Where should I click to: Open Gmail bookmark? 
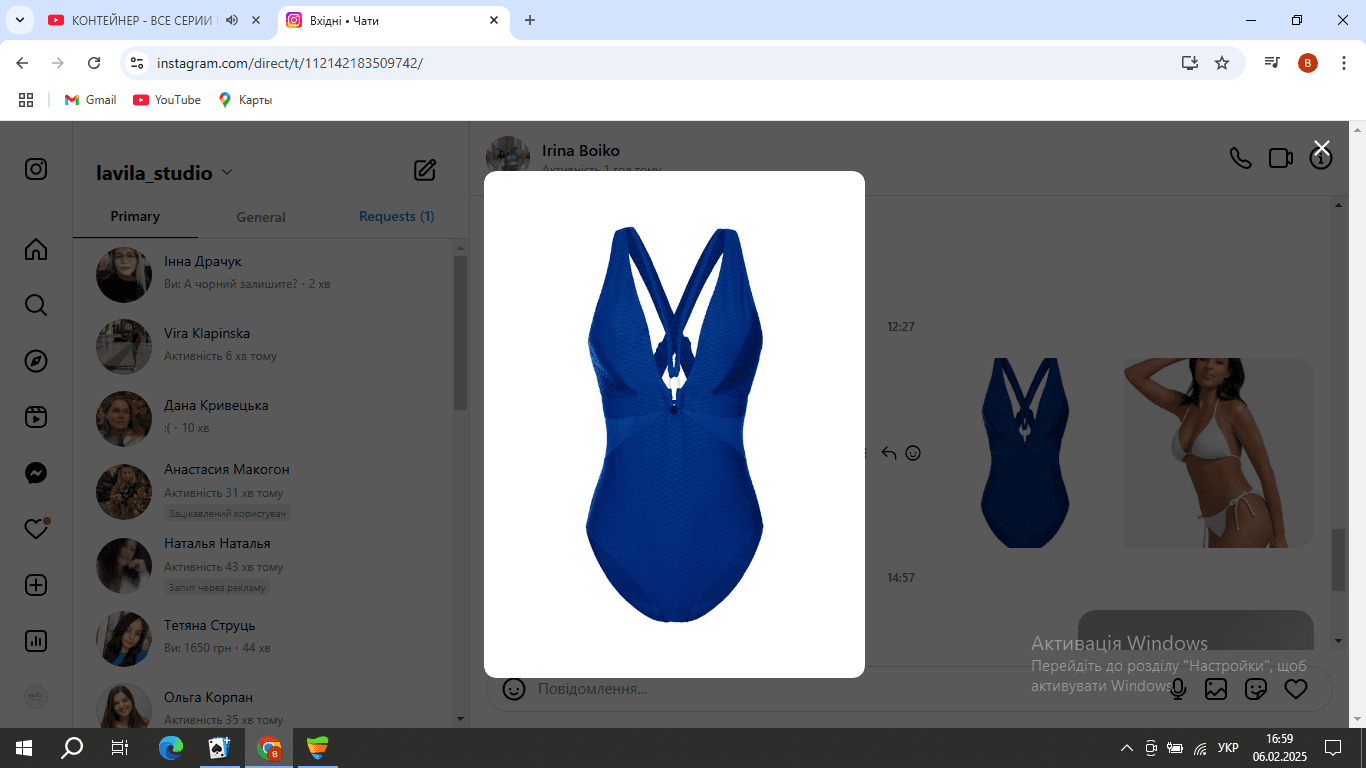pyautogui.click(x=90, y=100)
